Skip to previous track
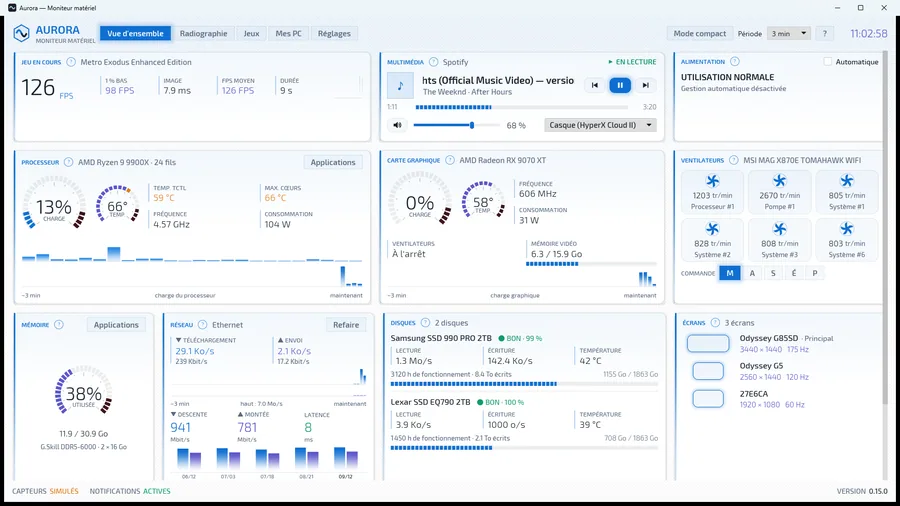900x506 pixels. (x=595, y=85)
